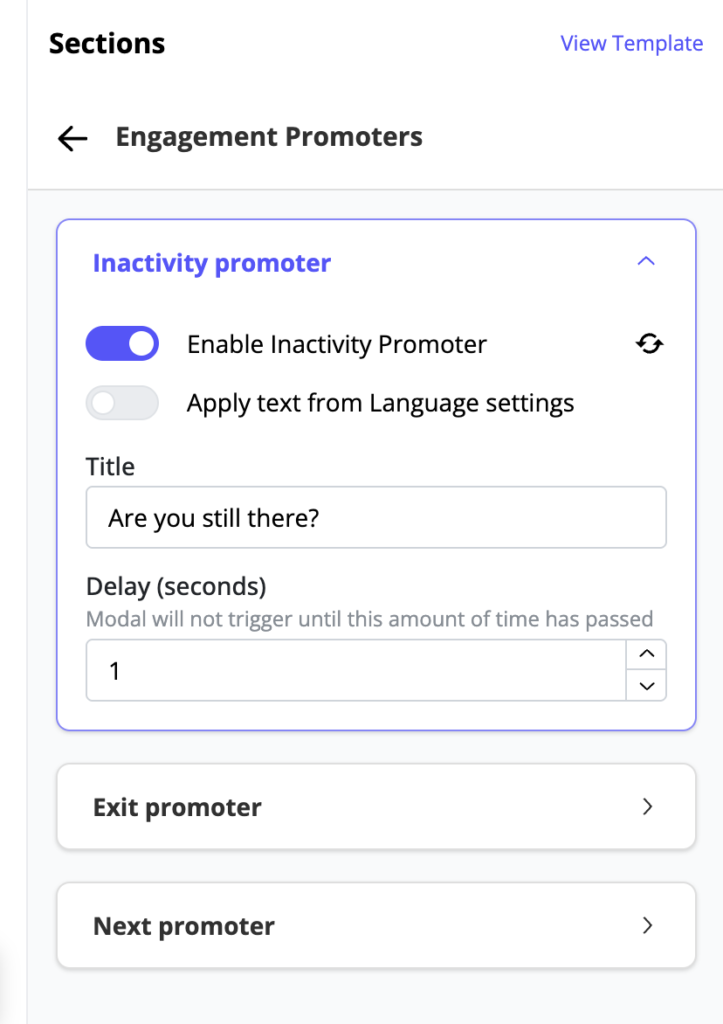Select the Exit promoter section title

(x=177, y=808)
